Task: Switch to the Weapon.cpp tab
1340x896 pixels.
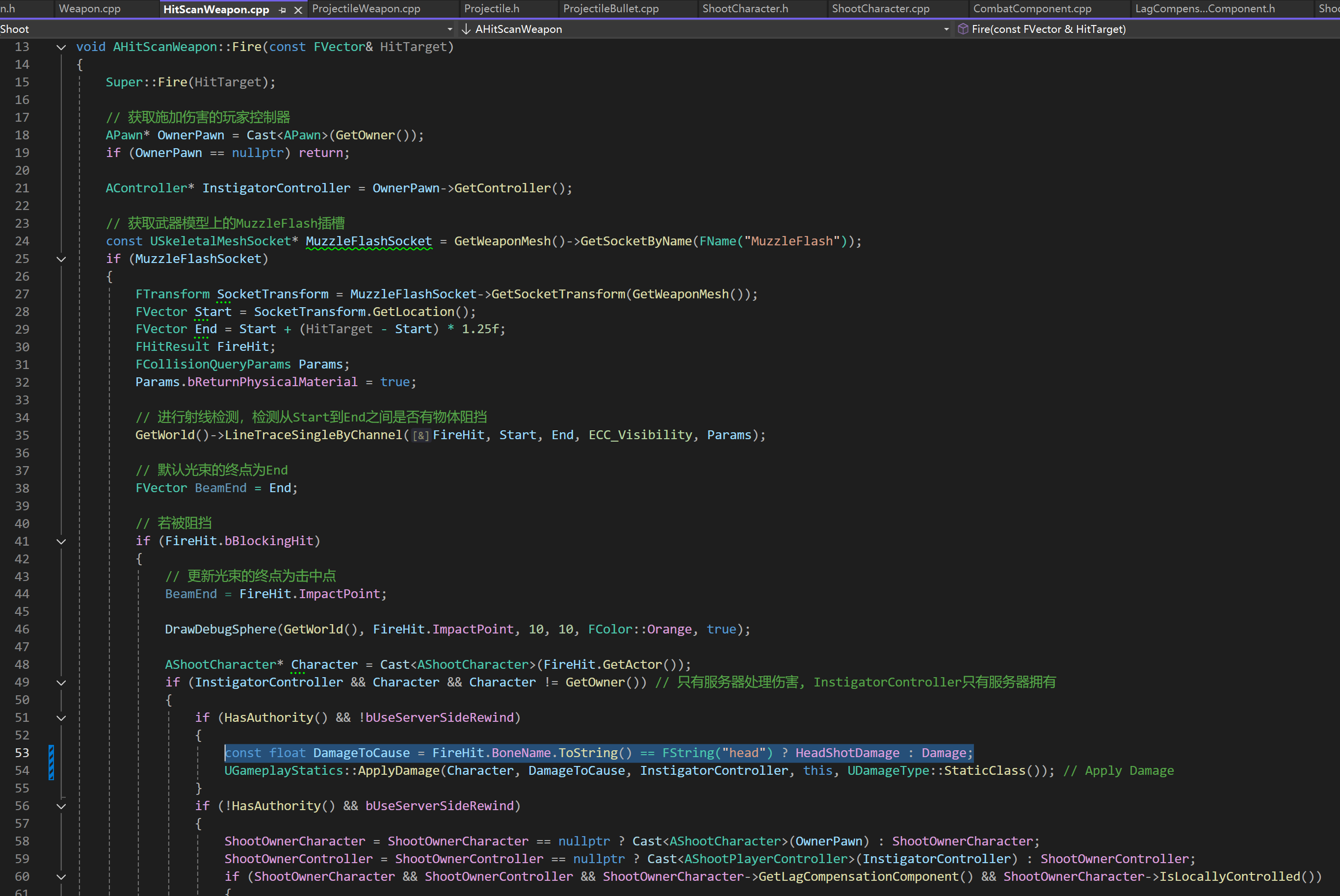Action: tap(90, 8)
